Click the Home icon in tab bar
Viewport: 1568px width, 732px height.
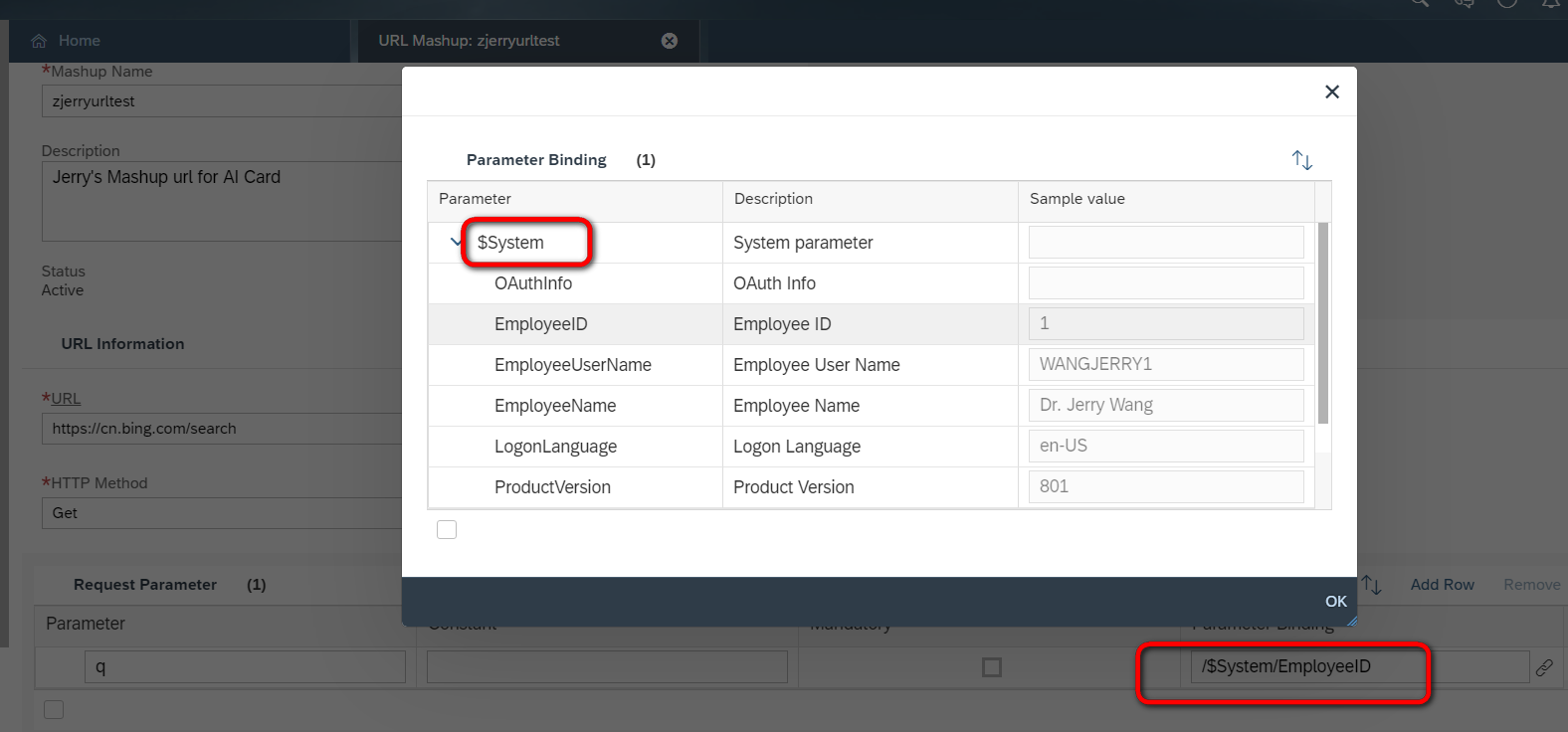(x=39, y=41)
